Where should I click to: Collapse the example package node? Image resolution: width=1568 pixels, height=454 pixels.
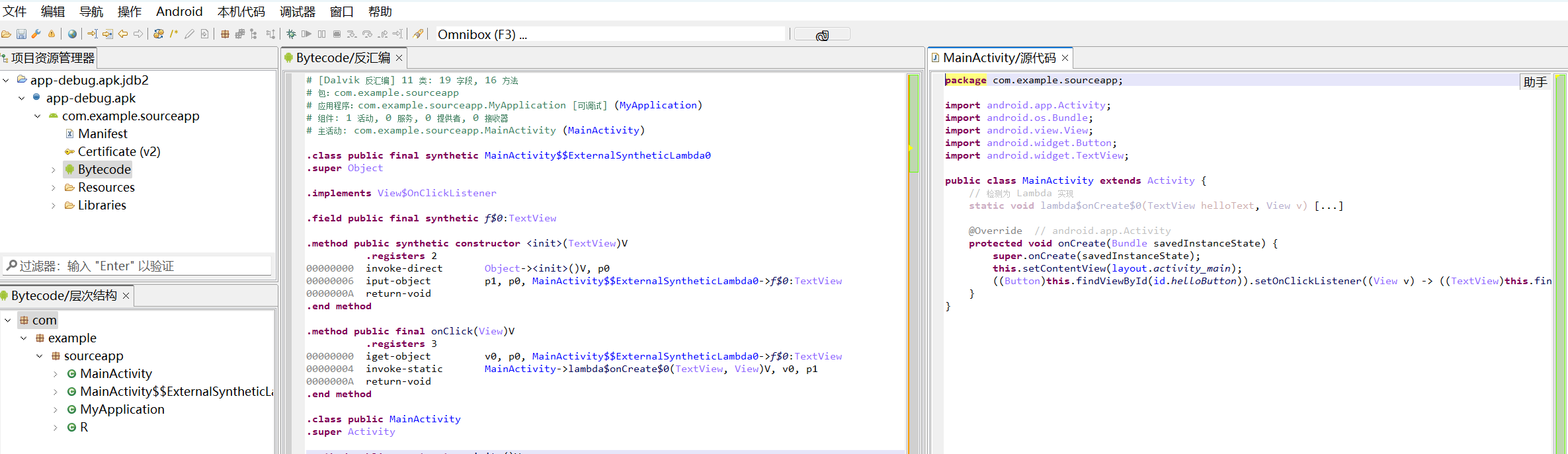[x=24, y=338]
